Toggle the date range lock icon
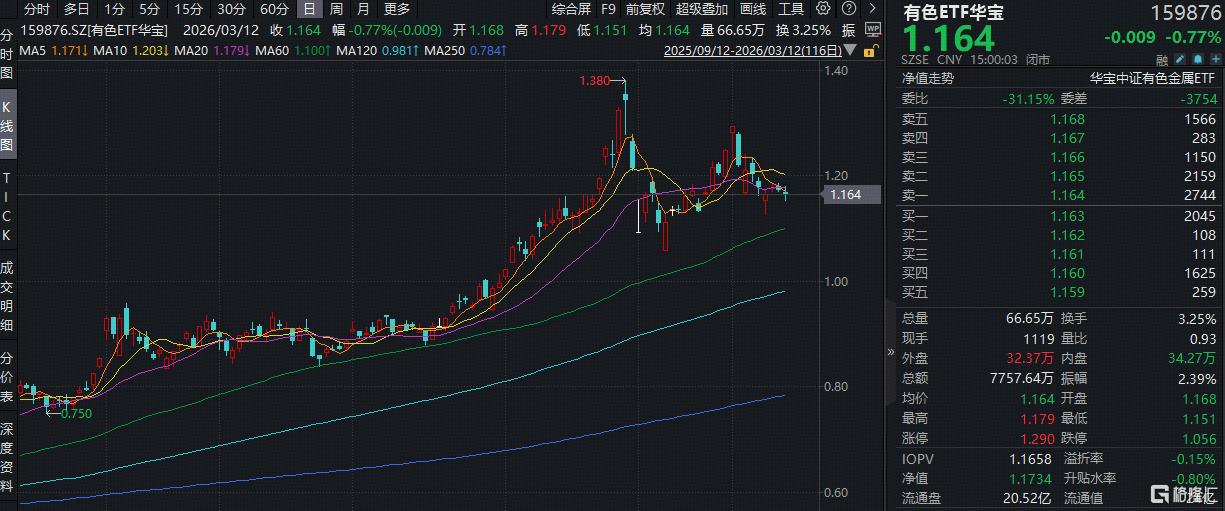This screenshot has width=1225, height=511. 873,50
